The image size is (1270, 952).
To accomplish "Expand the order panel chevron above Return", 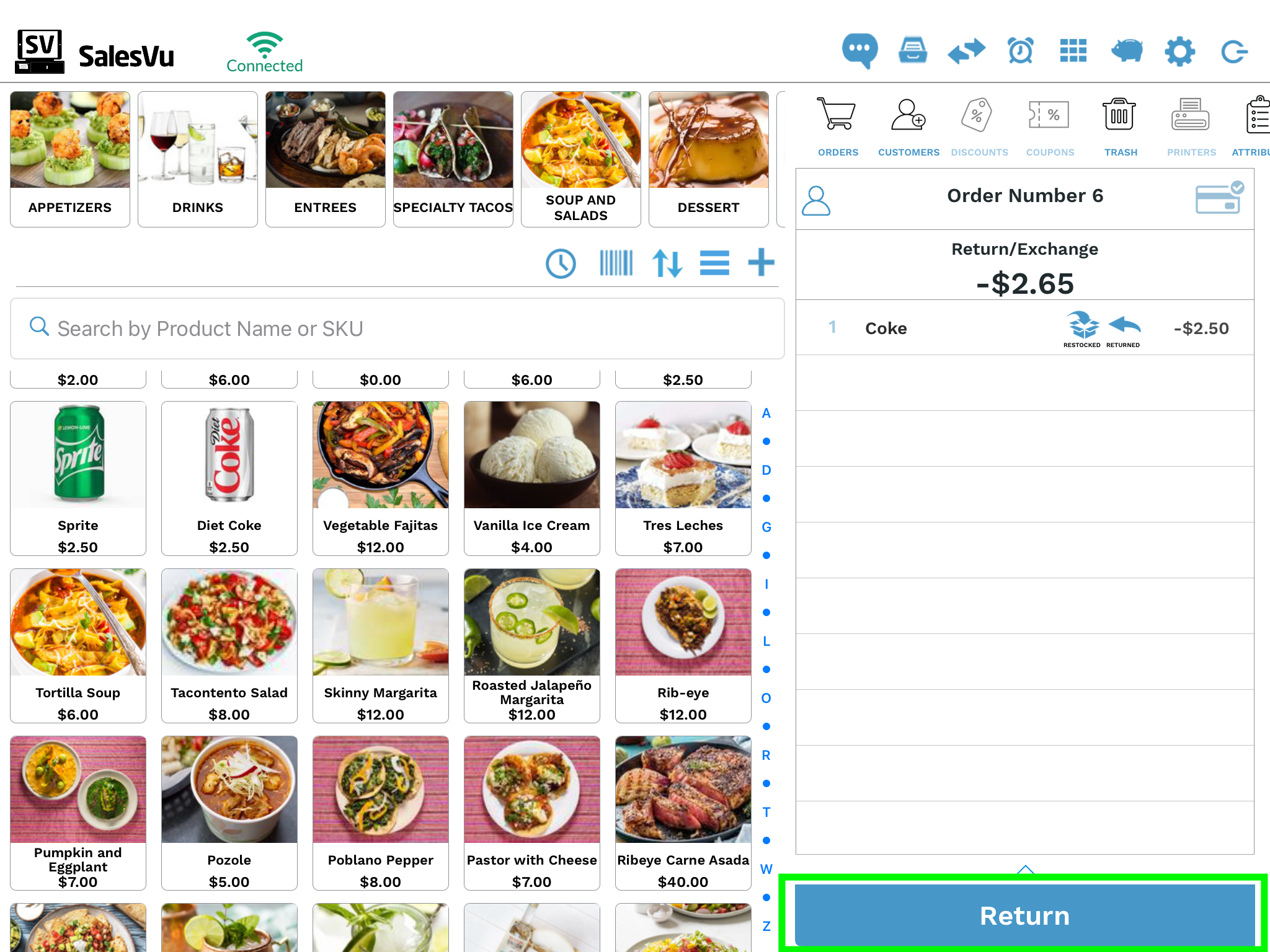I will (x=1026, y=870).
